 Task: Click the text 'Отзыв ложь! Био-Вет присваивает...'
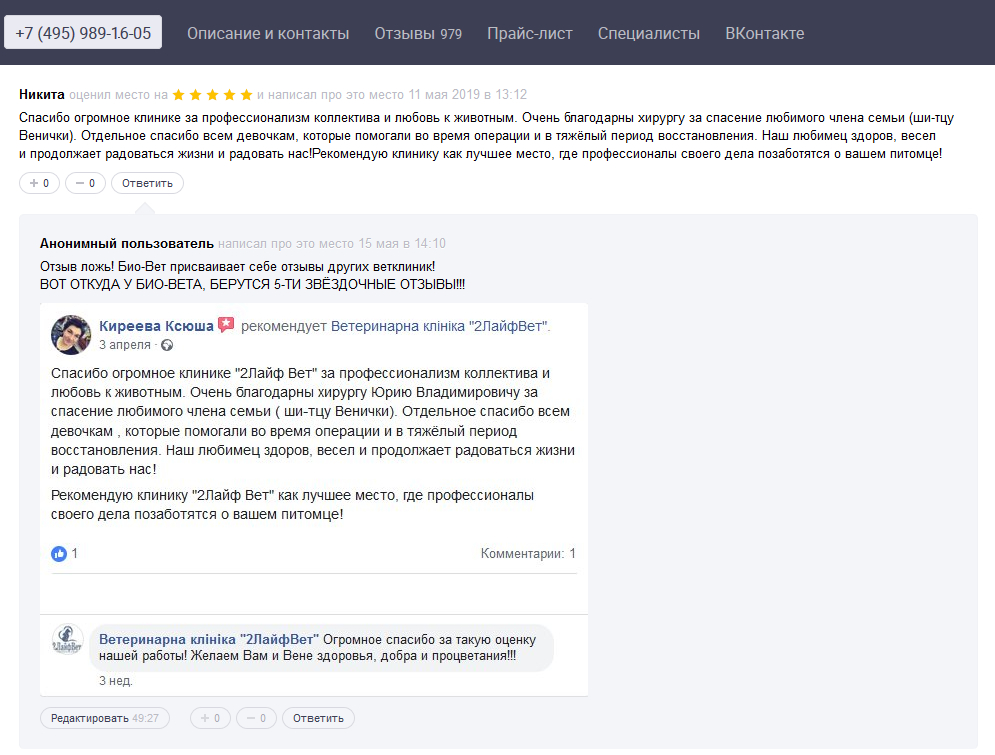pos(237,266)
